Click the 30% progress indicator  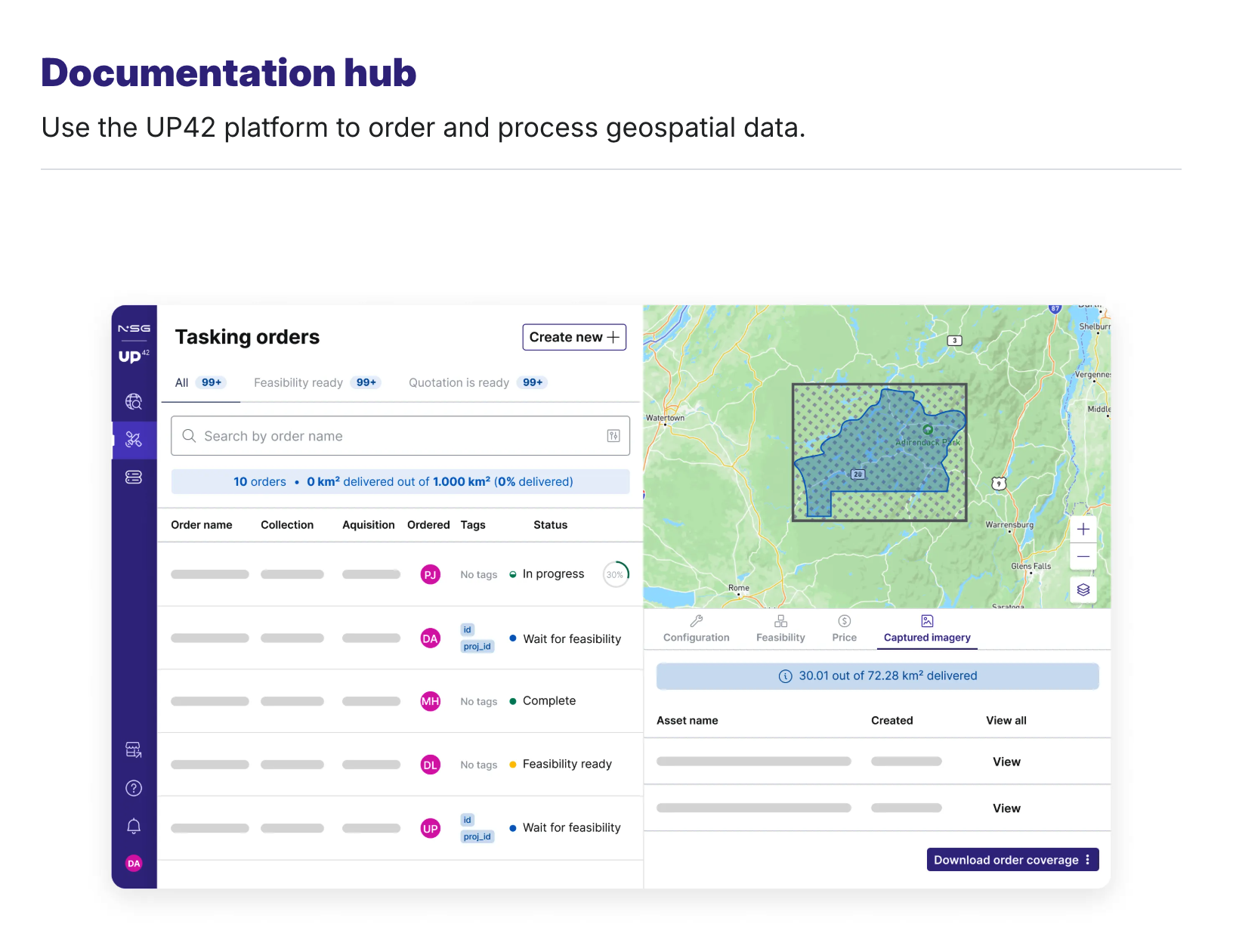pos(616,574)
